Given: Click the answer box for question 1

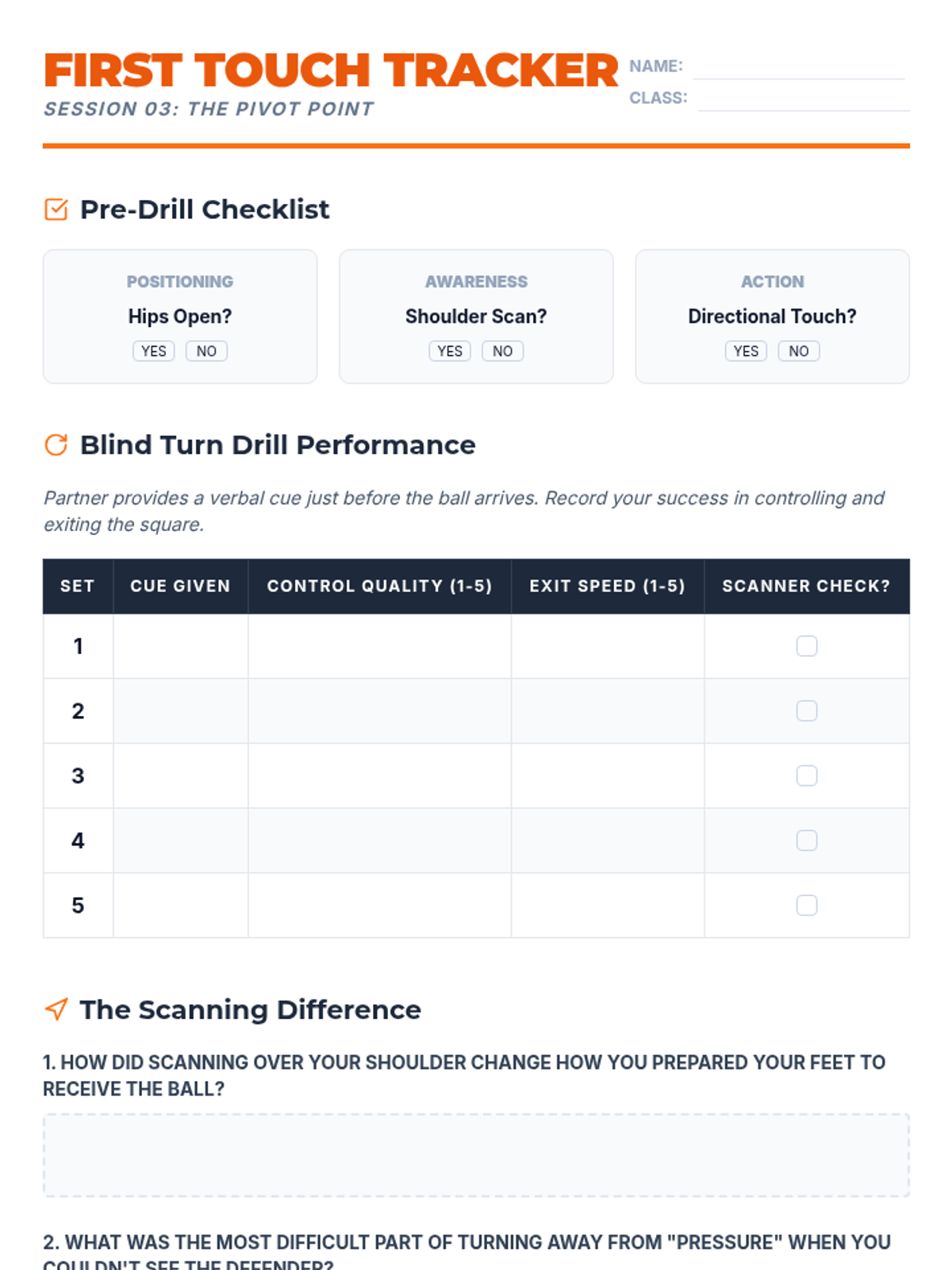Looking at the screenshot, I should coord(476,1155).
